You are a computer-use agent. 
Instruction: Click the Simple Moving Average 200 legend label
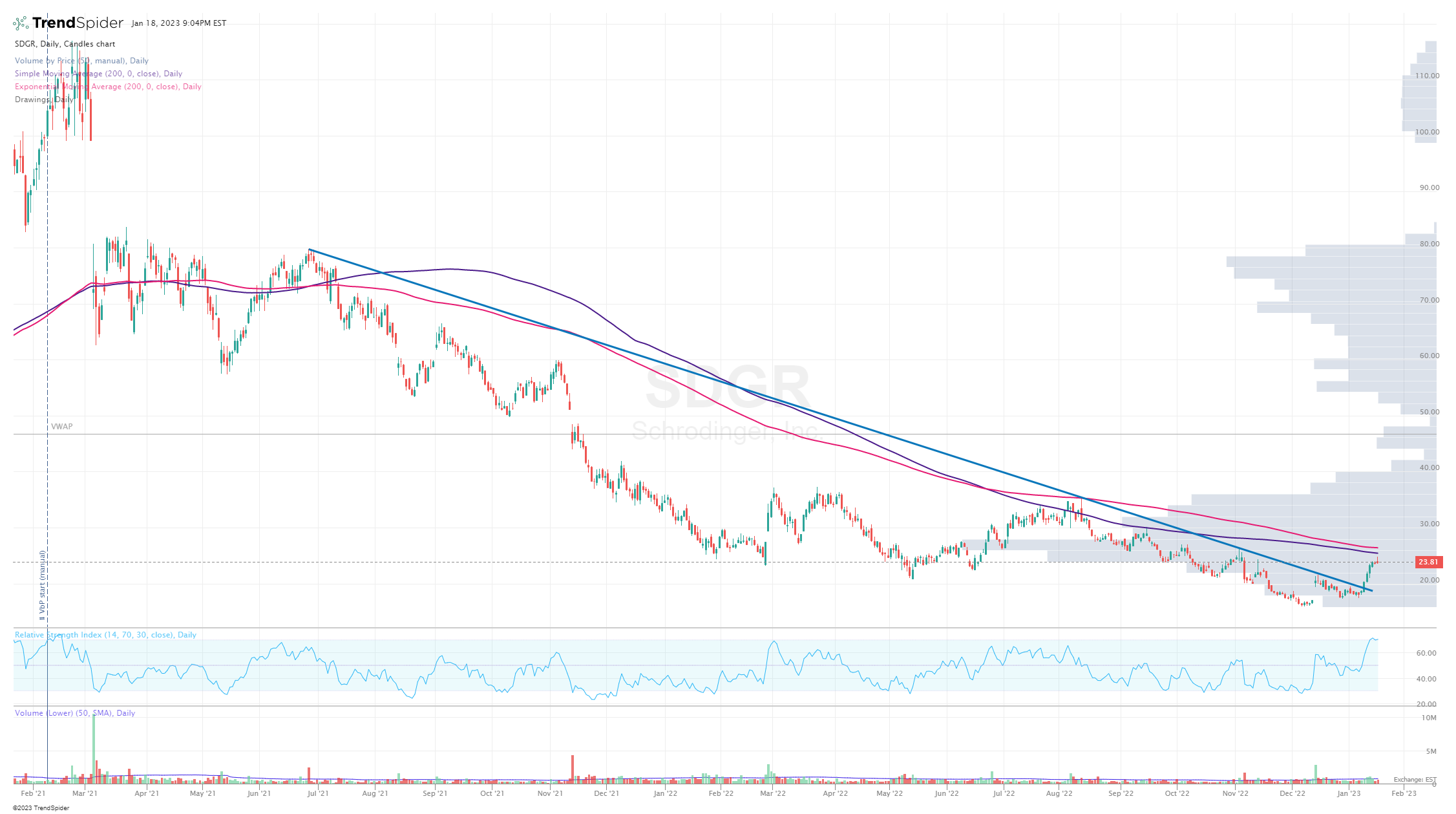click(98, 74)
